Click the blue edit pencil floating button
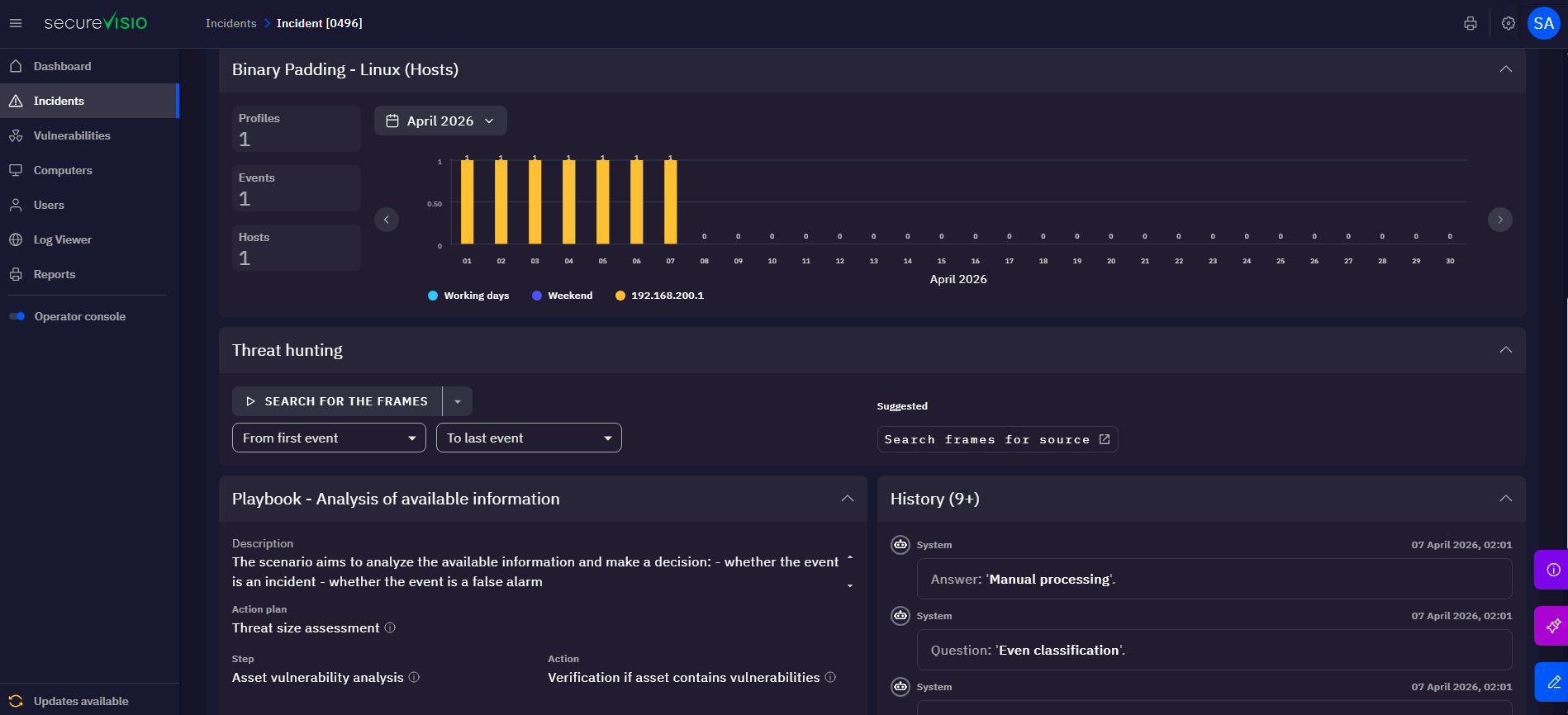Image resolution: width=1568 pixels, height=715 pixels. (1552, 682)
